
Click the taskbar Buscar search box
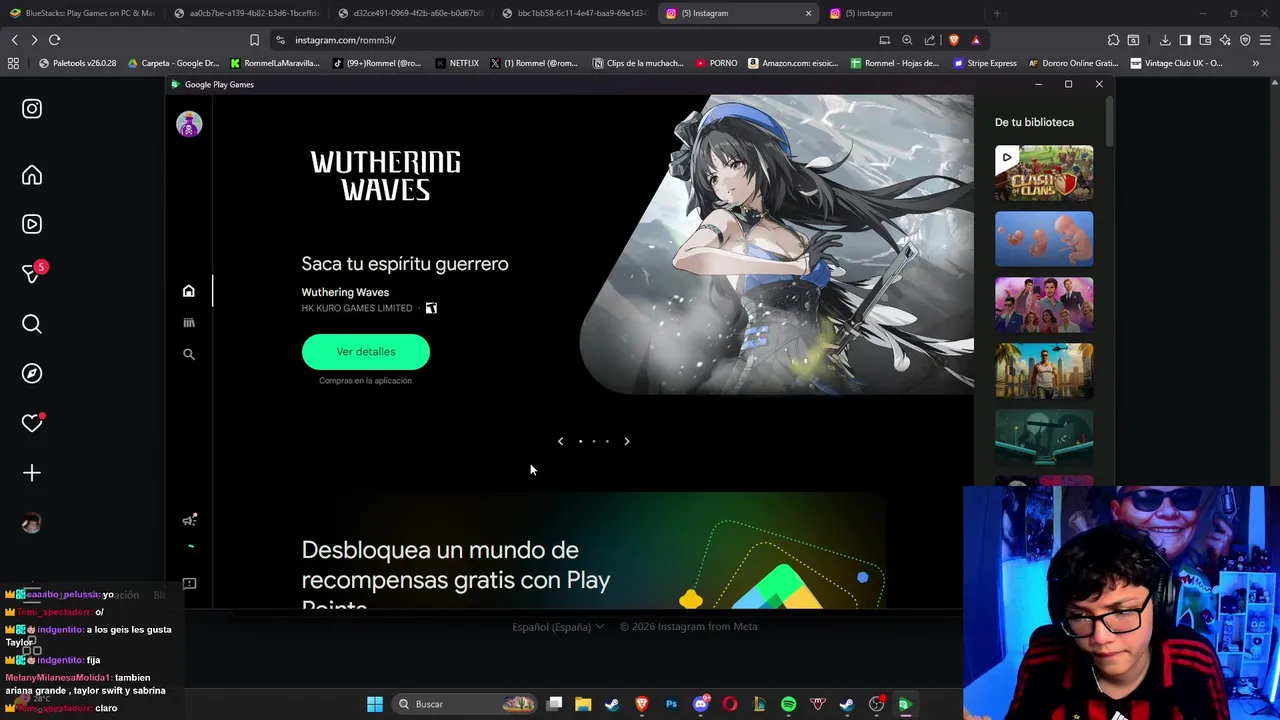pos(465,704)
